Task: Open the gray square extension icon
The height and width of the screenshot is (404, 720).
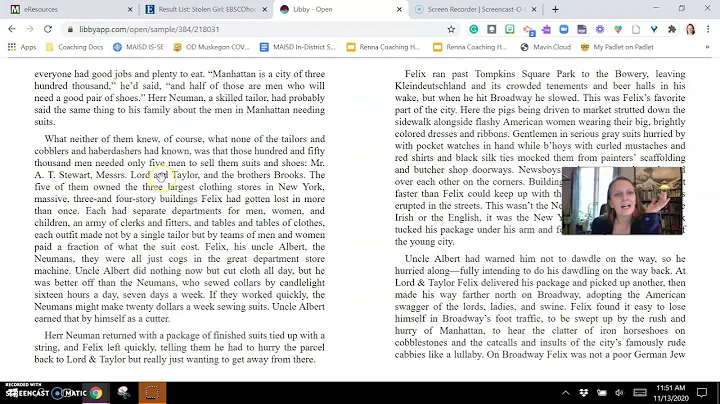Action: click(x=492, y=29)
